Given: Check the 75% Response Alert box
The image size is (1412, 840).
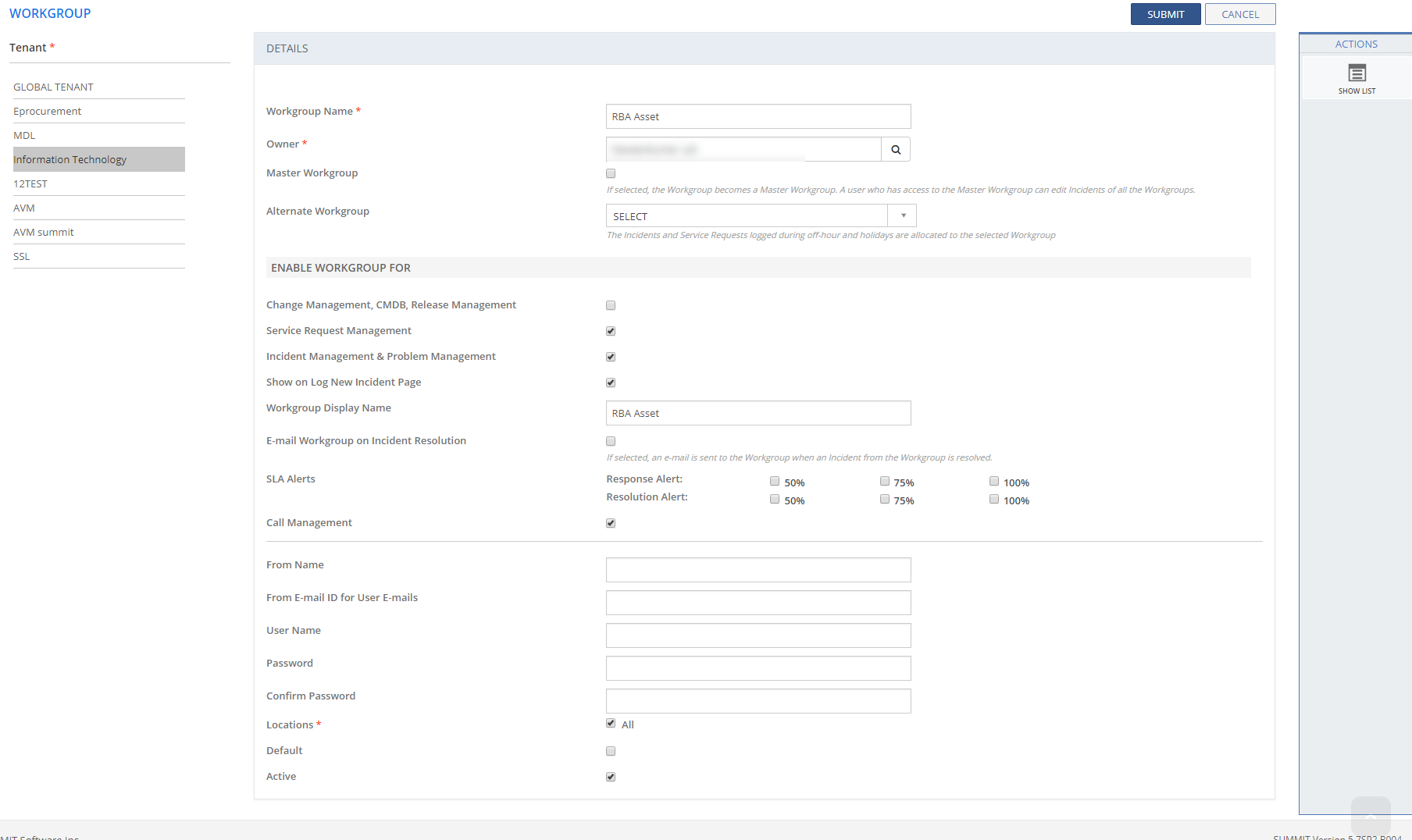Looking at the screenshot, I should (885, 482).
